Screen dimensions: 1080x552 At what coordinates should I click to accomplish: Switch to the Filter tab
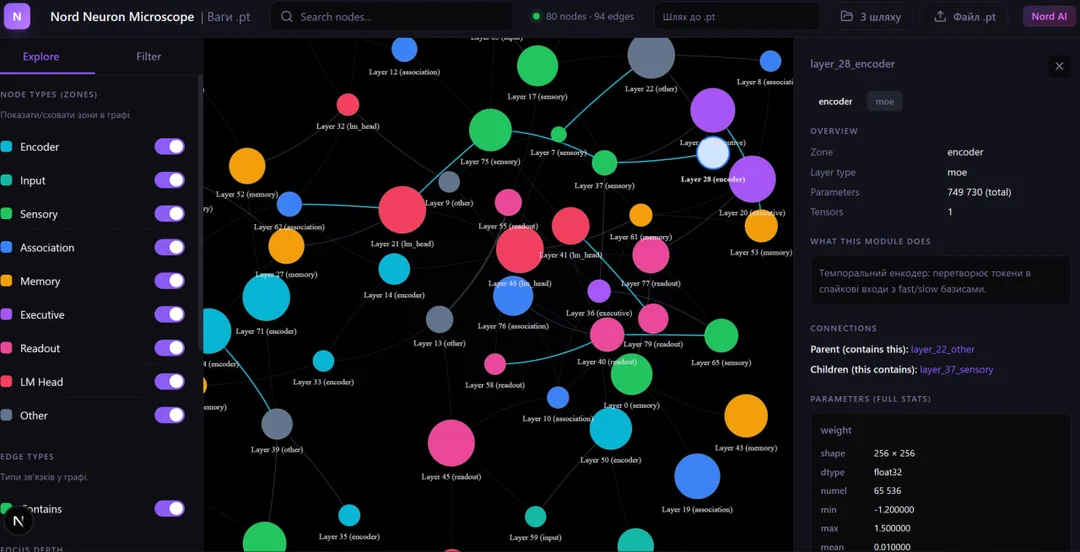tap(149, 57)
